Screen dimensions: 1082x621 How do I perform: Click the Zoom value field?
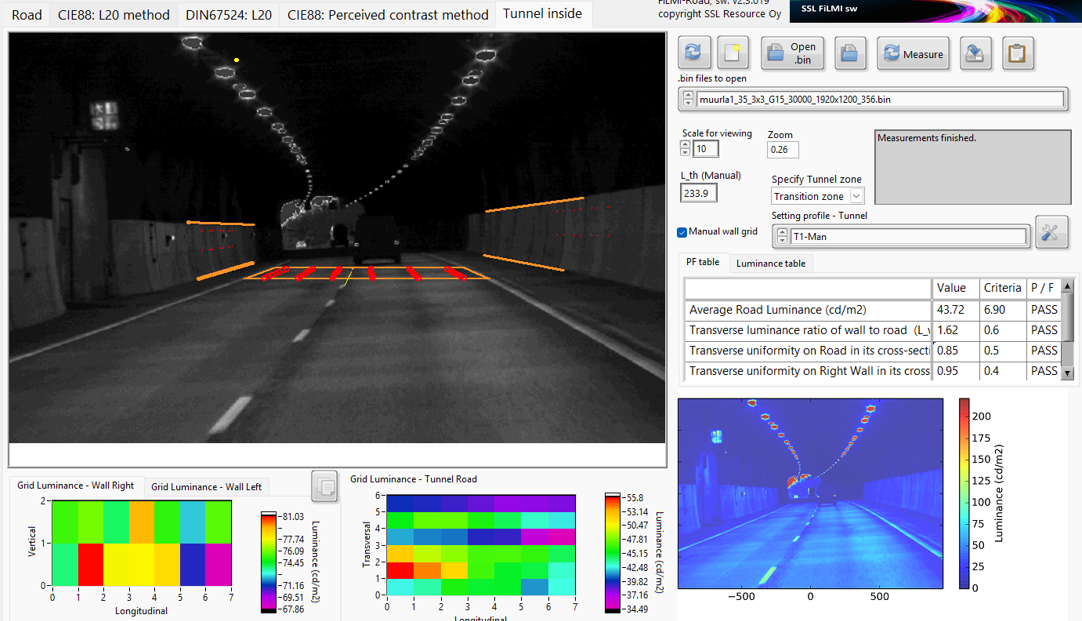click(x=783, y=150)
